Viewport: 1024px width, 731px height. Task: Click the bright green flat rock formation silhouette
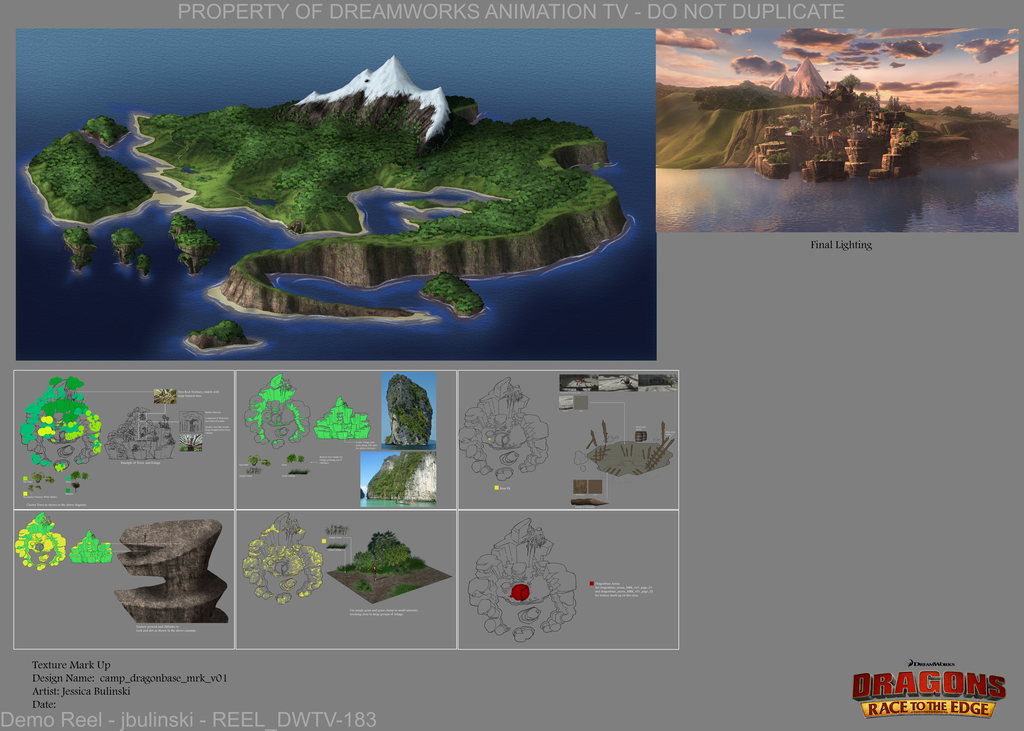pos(342,419)
